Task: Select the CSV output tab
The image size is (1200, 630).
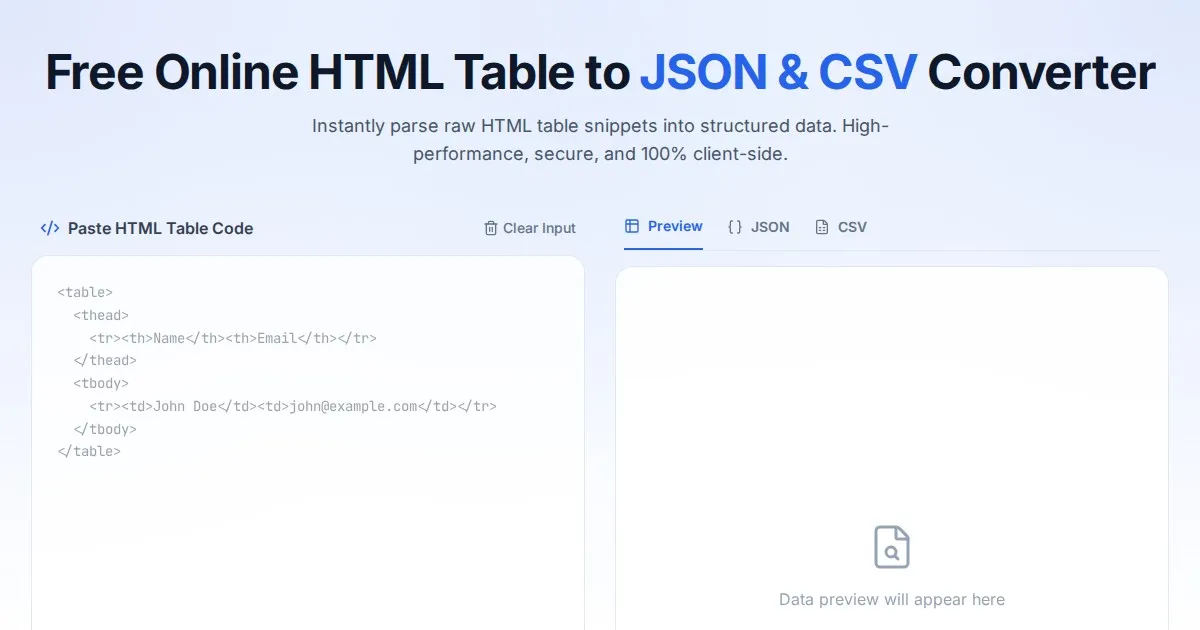Action: (841, 227)
